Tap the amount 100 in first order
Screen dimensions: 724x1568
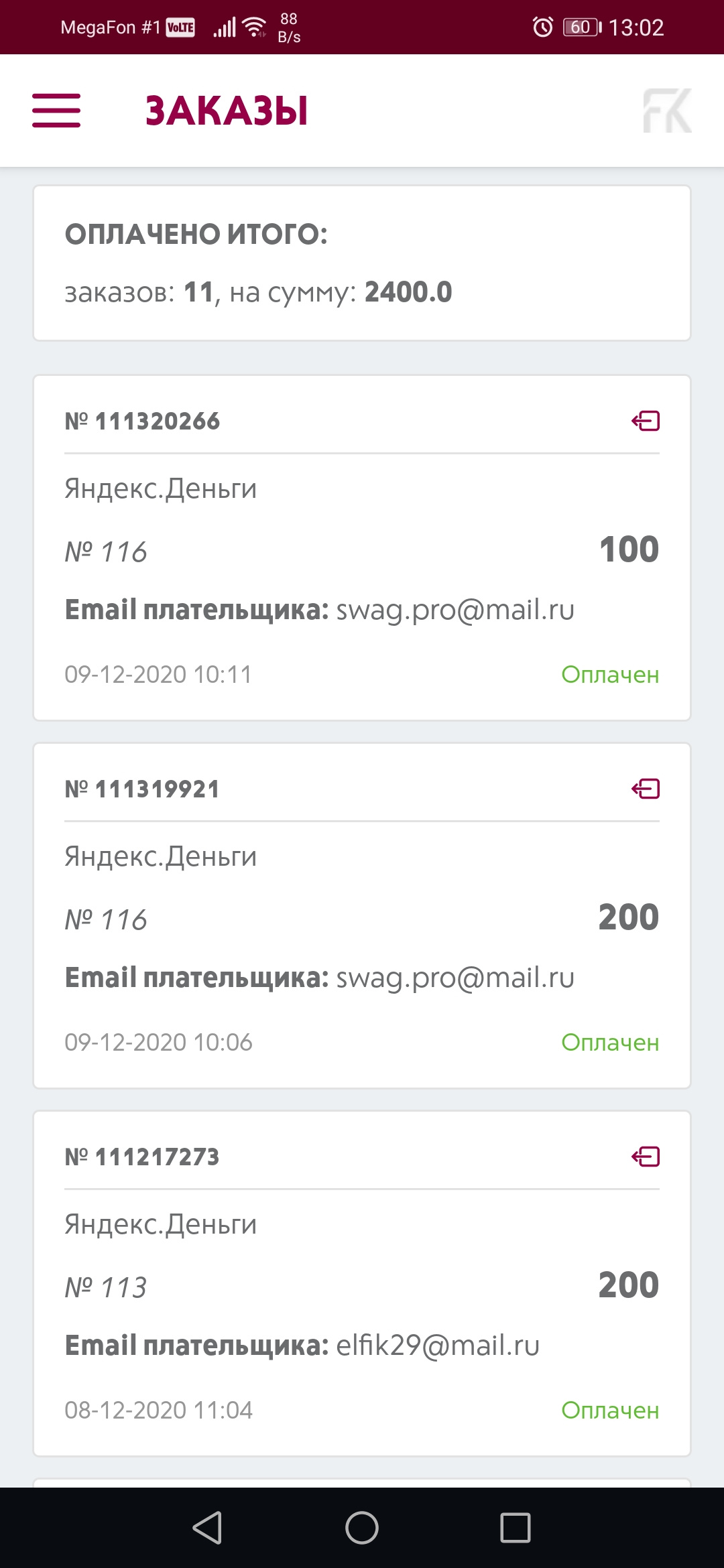click(x=629, y=549)
